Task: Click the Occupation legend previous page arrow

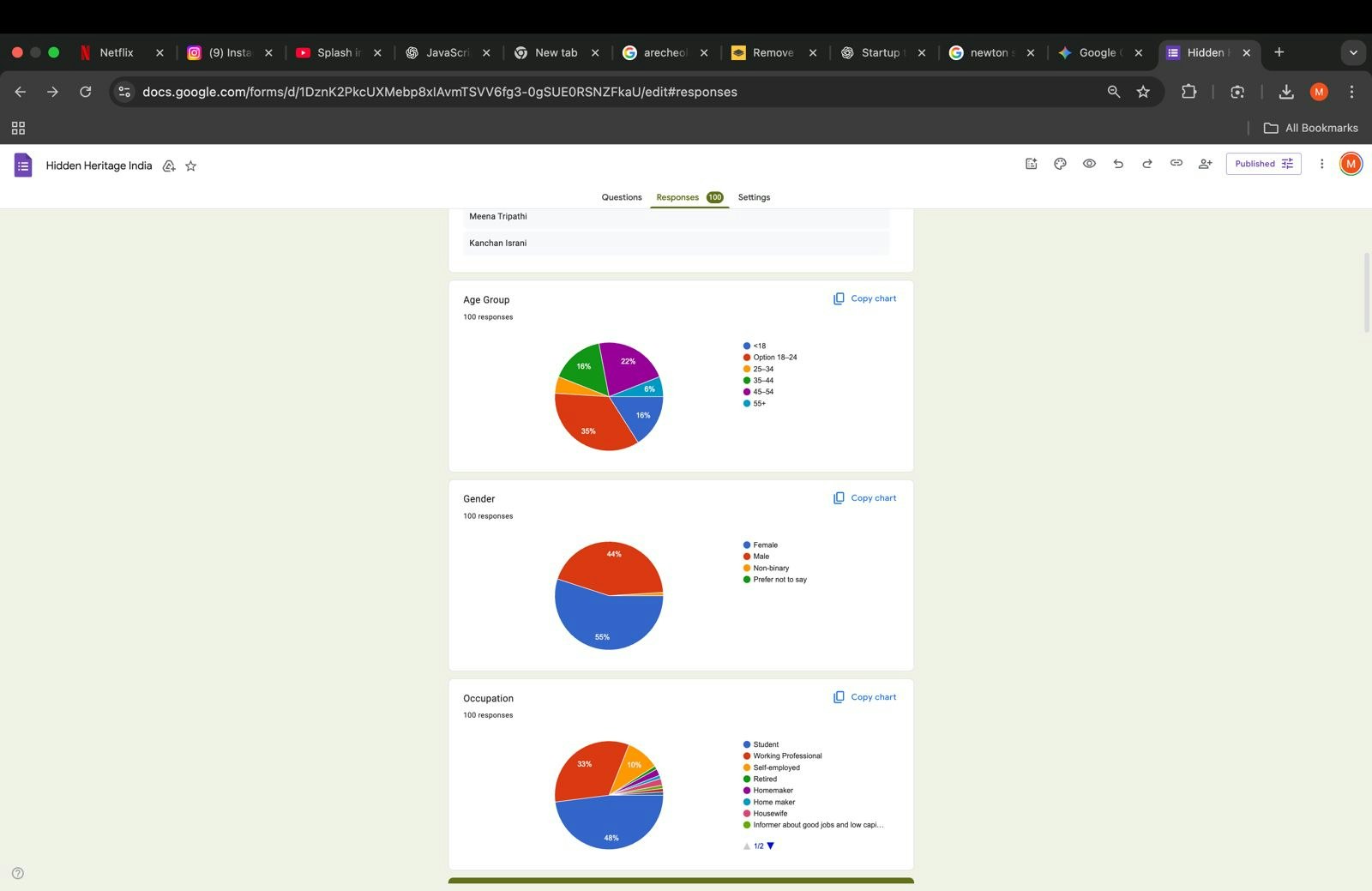Action: point(747,846)
